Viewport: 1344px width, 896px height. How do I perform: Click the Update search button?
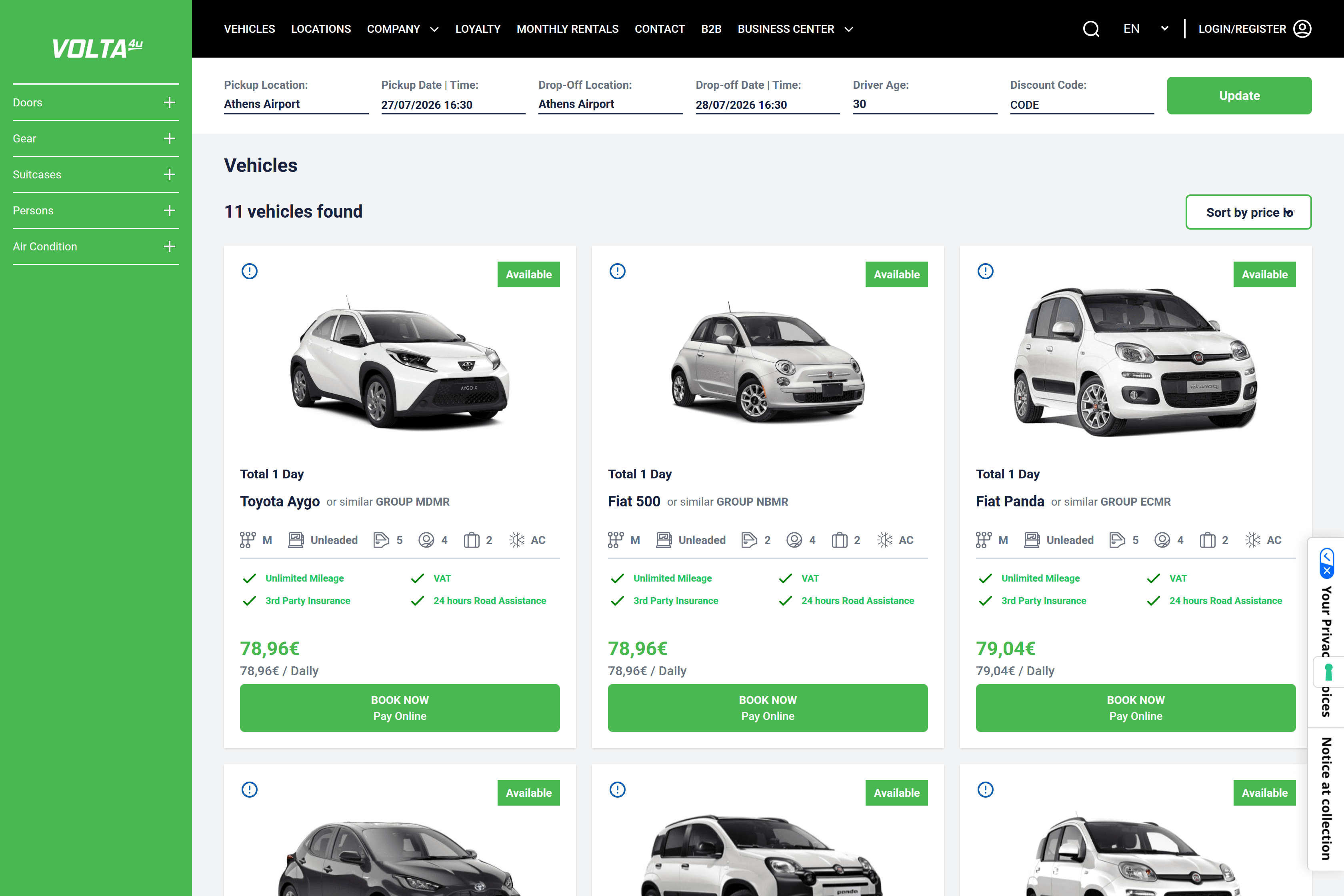pos(1240,96)
